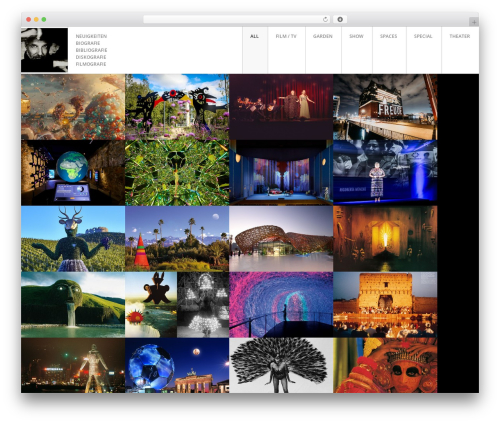The width and height of the screenshot is (500, 423).
Task: Select the ALL filter tab
Action: point(255,50)
